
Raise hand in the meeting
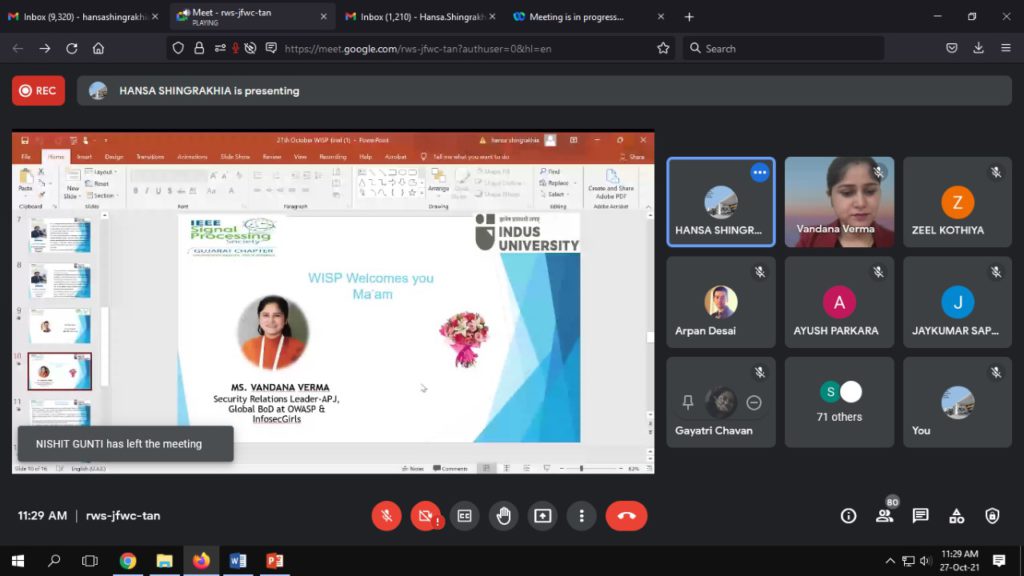click(x=504, y=516)
